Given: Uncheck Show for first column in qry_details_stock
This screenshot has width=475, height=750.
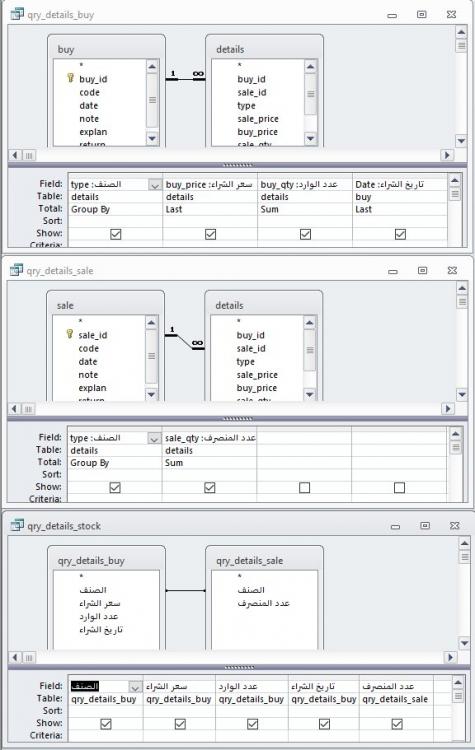Looking at the screenshot, I should click(x=106, y=724).
